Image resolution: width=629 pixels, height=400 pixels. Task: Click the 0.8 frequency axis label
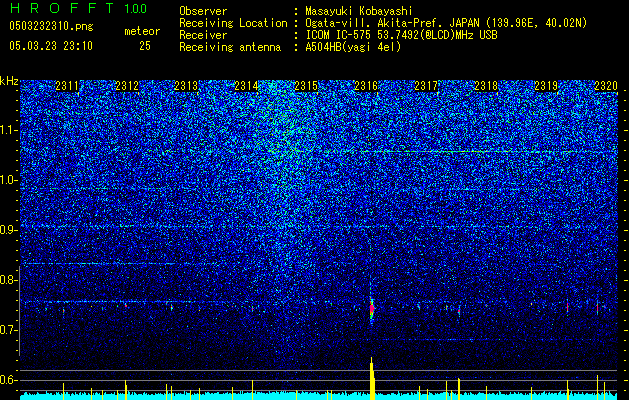point(9,280)
